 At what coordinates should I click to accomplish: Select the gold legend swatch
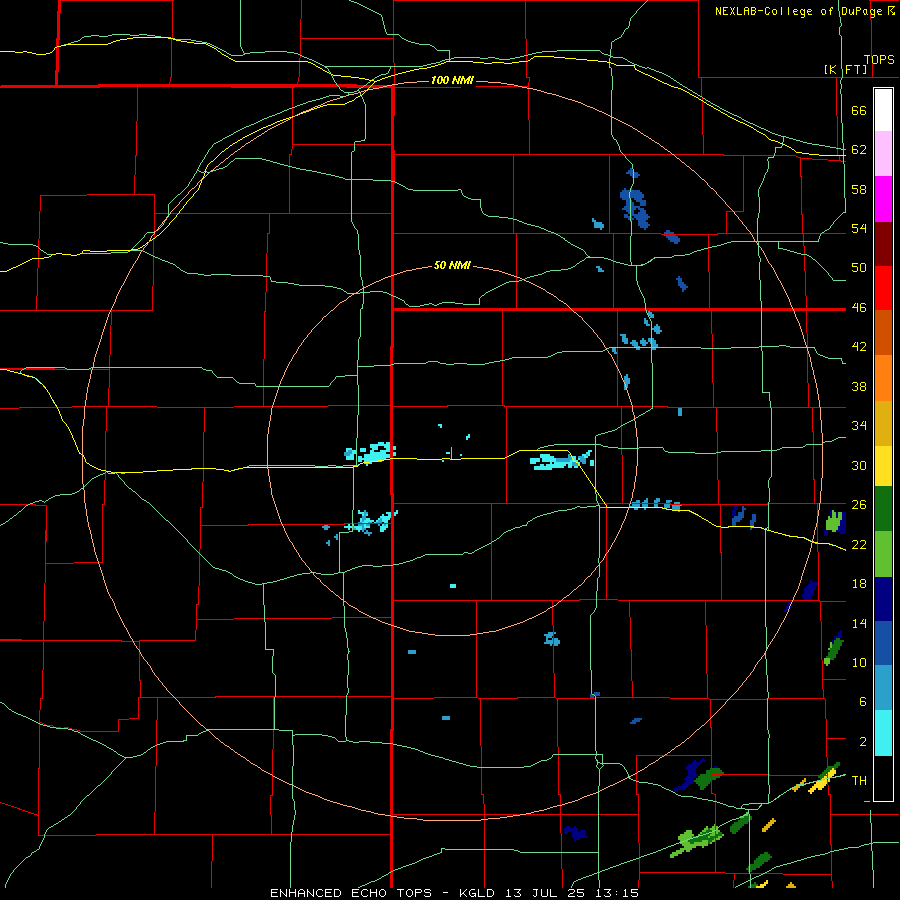click(x=883, y=423)
